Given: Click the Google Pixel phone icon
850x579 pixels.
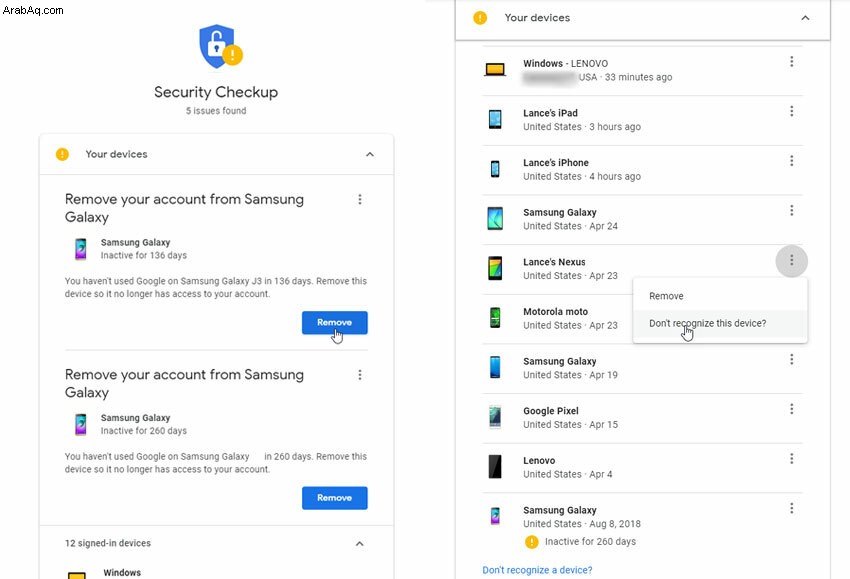Looking at the screenshot, I should [495, 417].
